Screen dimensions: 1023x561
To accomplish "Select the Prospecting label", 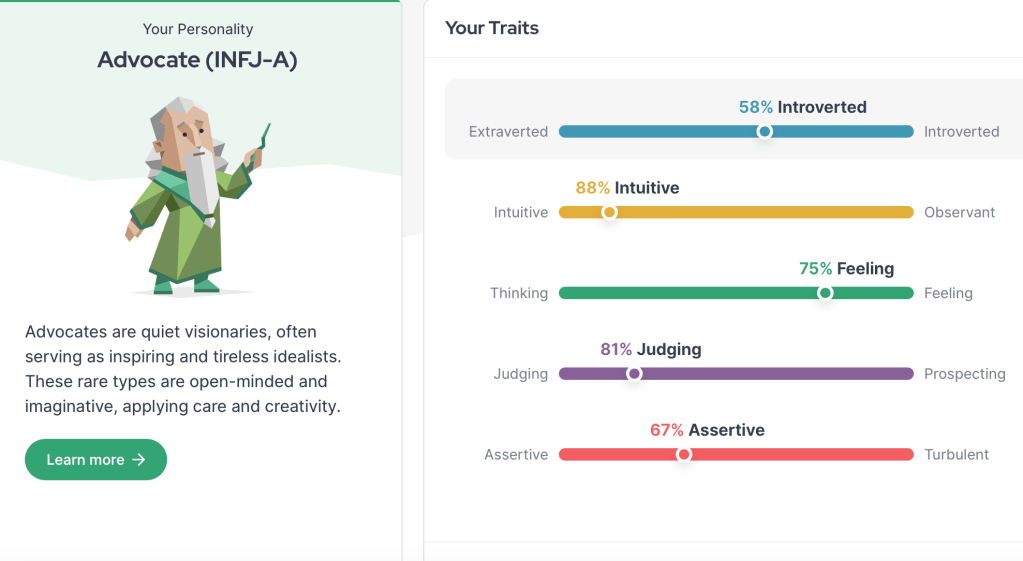I will tap(965, 374).
